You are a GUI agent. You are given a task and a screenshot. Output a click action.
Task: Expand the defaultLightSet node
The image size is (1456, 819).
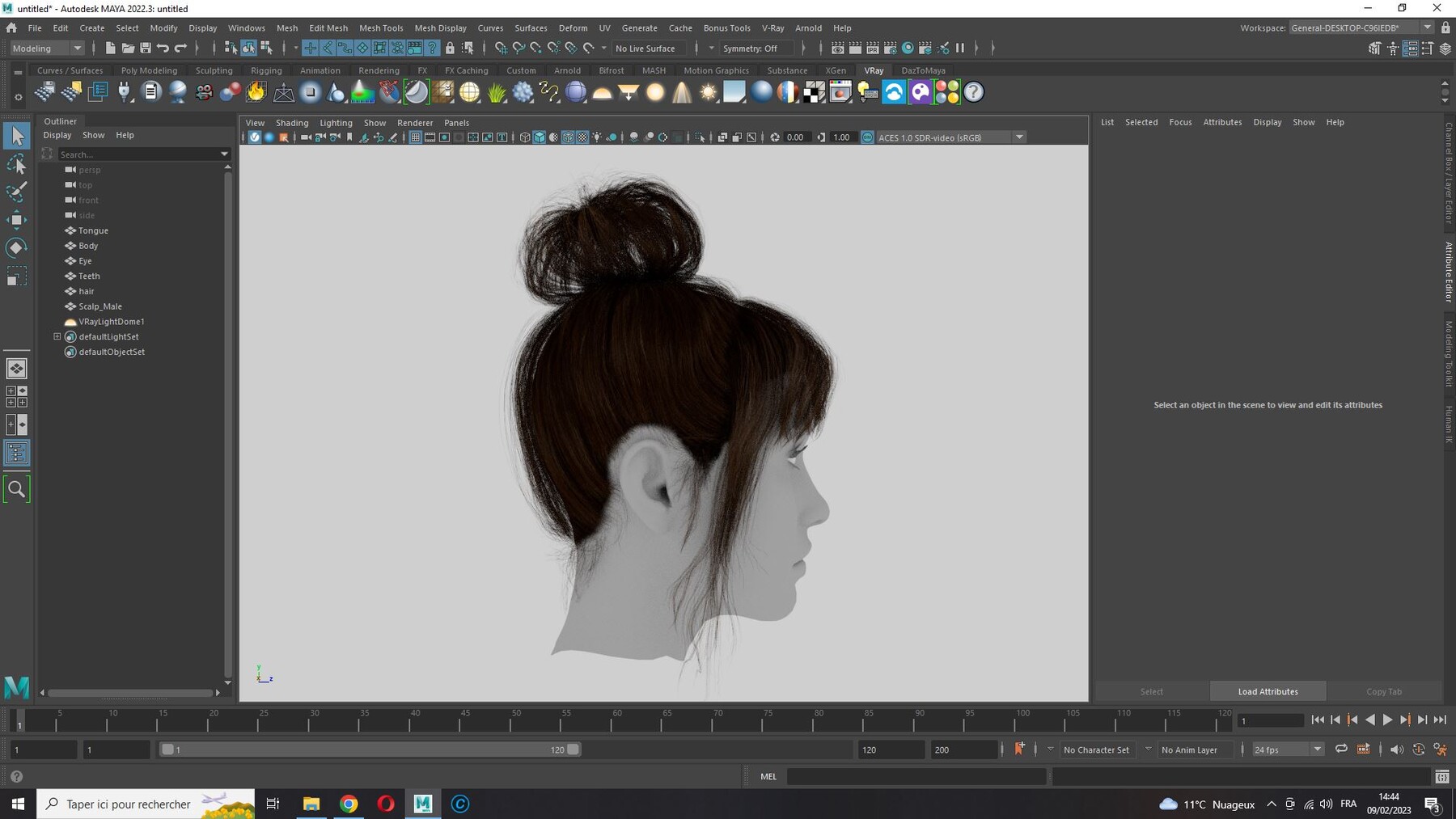(x=57, y=336)
